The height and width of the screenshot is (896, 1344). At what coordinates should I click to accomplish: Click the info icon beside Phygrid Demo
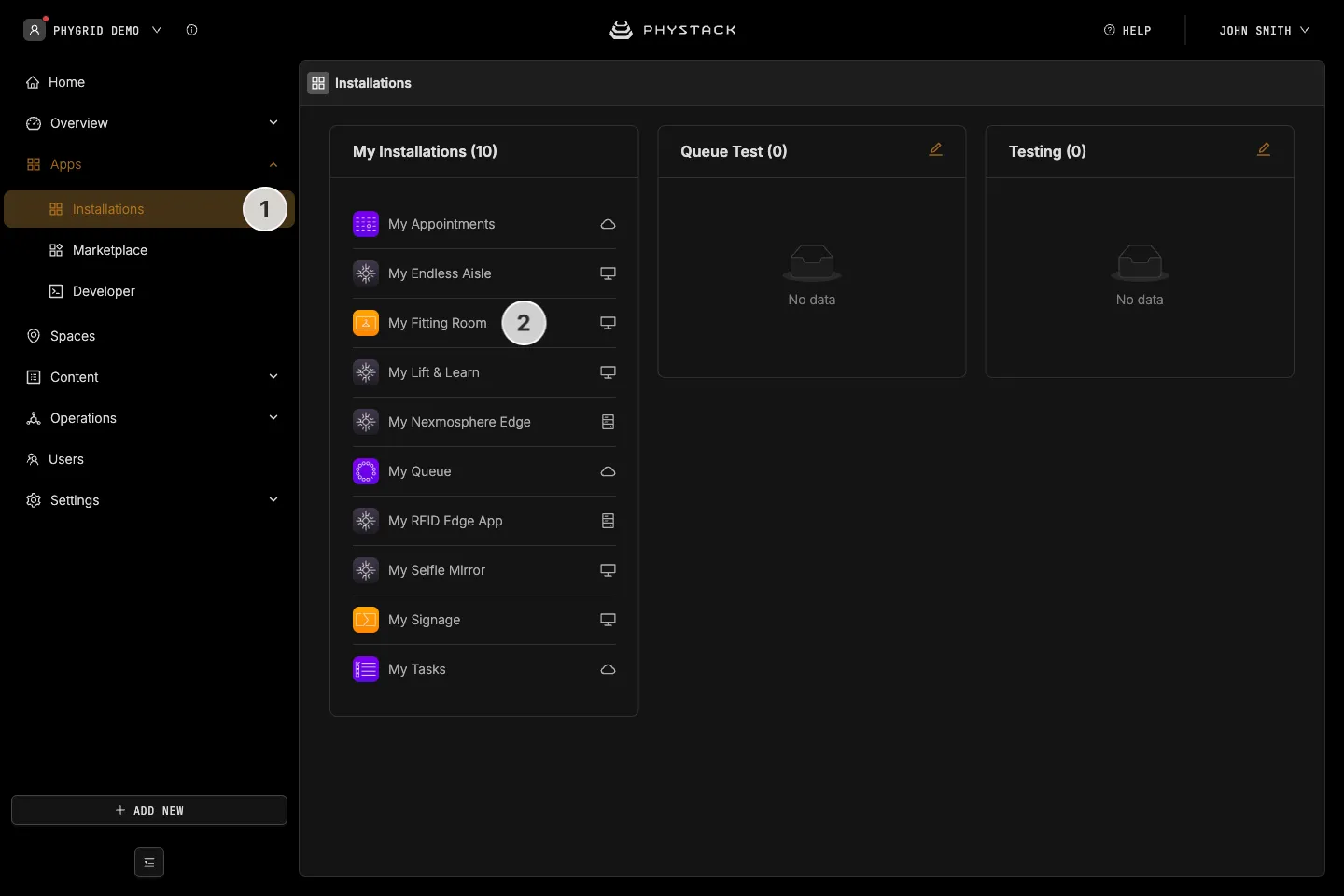click(x=191, y=30)
